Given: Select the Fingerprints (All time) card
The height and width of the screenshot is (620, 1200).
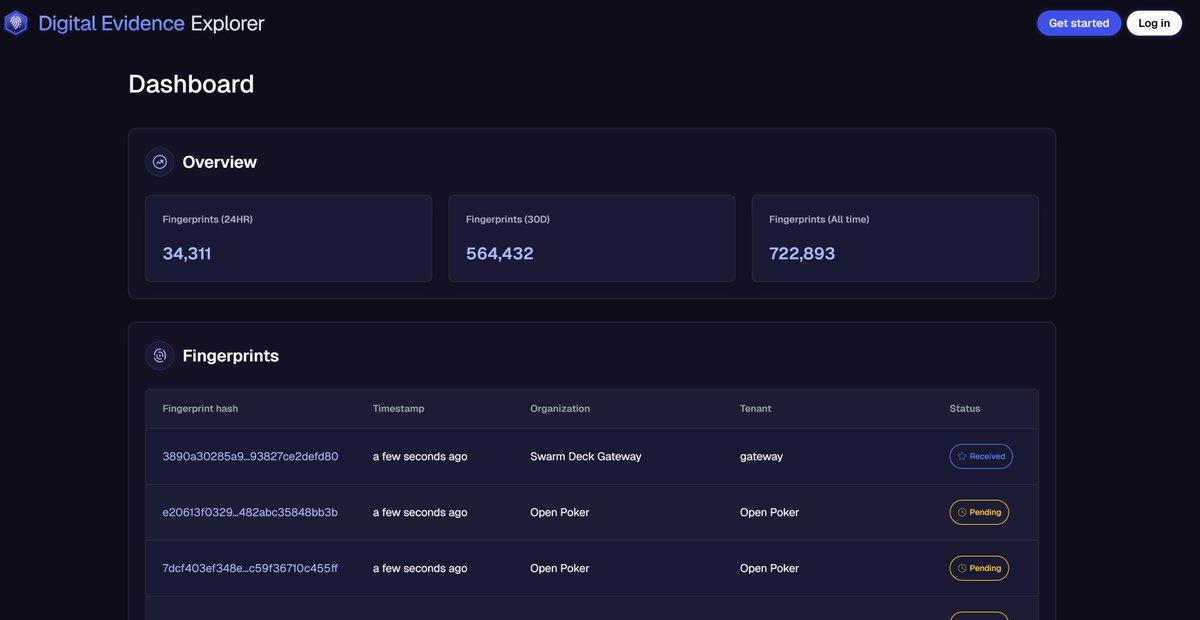Looking at the screenshot, I should pos(895,238).
